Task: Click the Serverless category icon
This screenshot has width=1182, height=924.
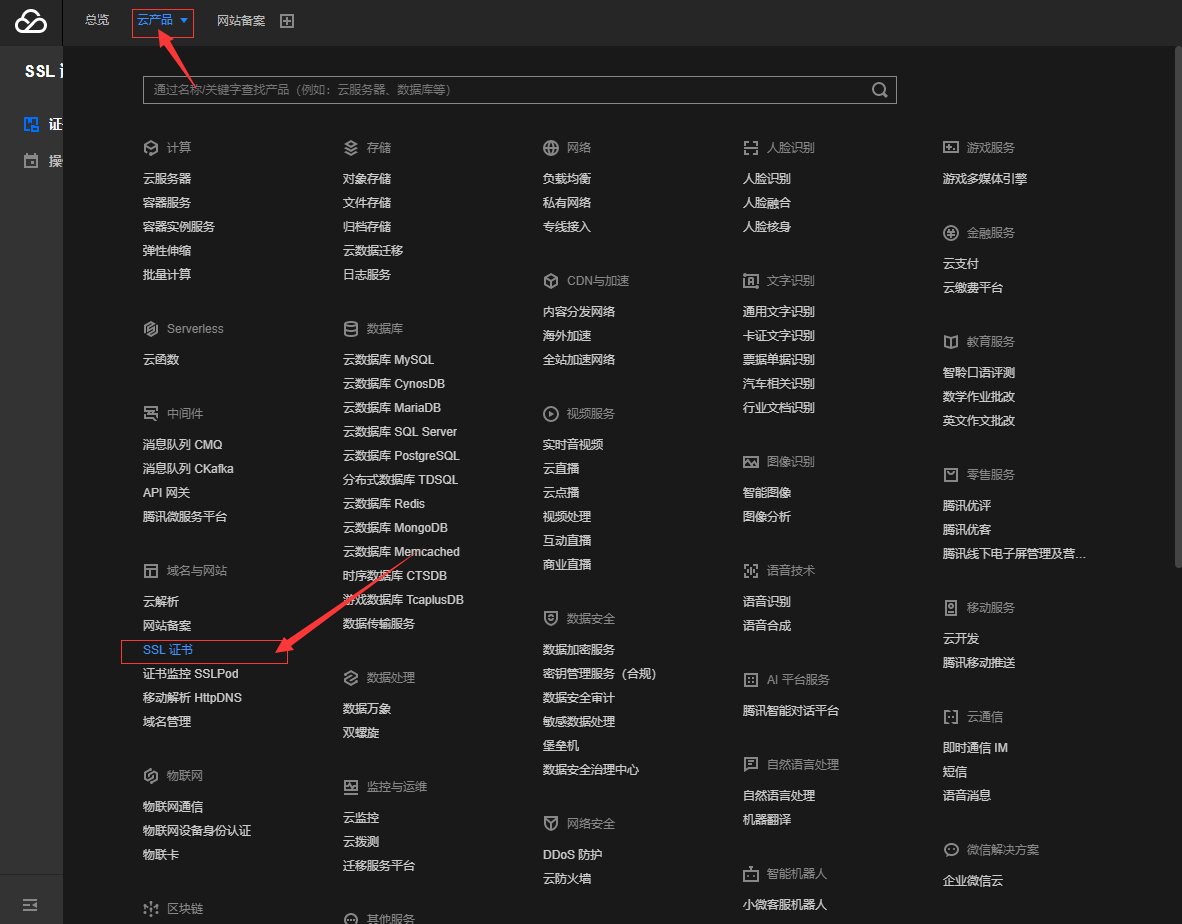Action: [151, 329]
